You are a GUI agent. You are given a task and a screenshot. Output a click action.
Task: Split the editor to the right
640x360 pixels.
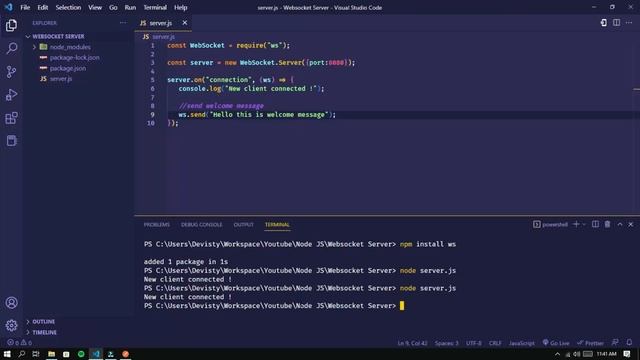point(616,23)
